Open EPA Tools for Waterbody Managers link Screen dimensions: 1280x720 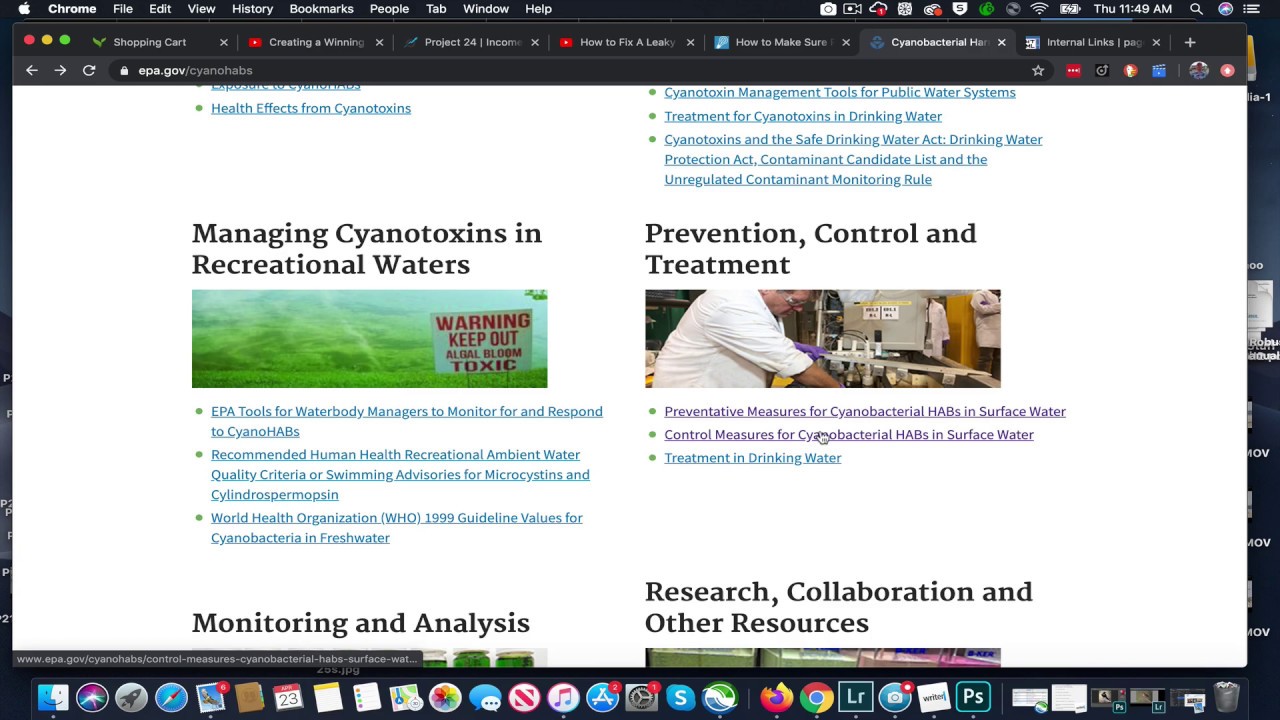[x=407, y=421]
